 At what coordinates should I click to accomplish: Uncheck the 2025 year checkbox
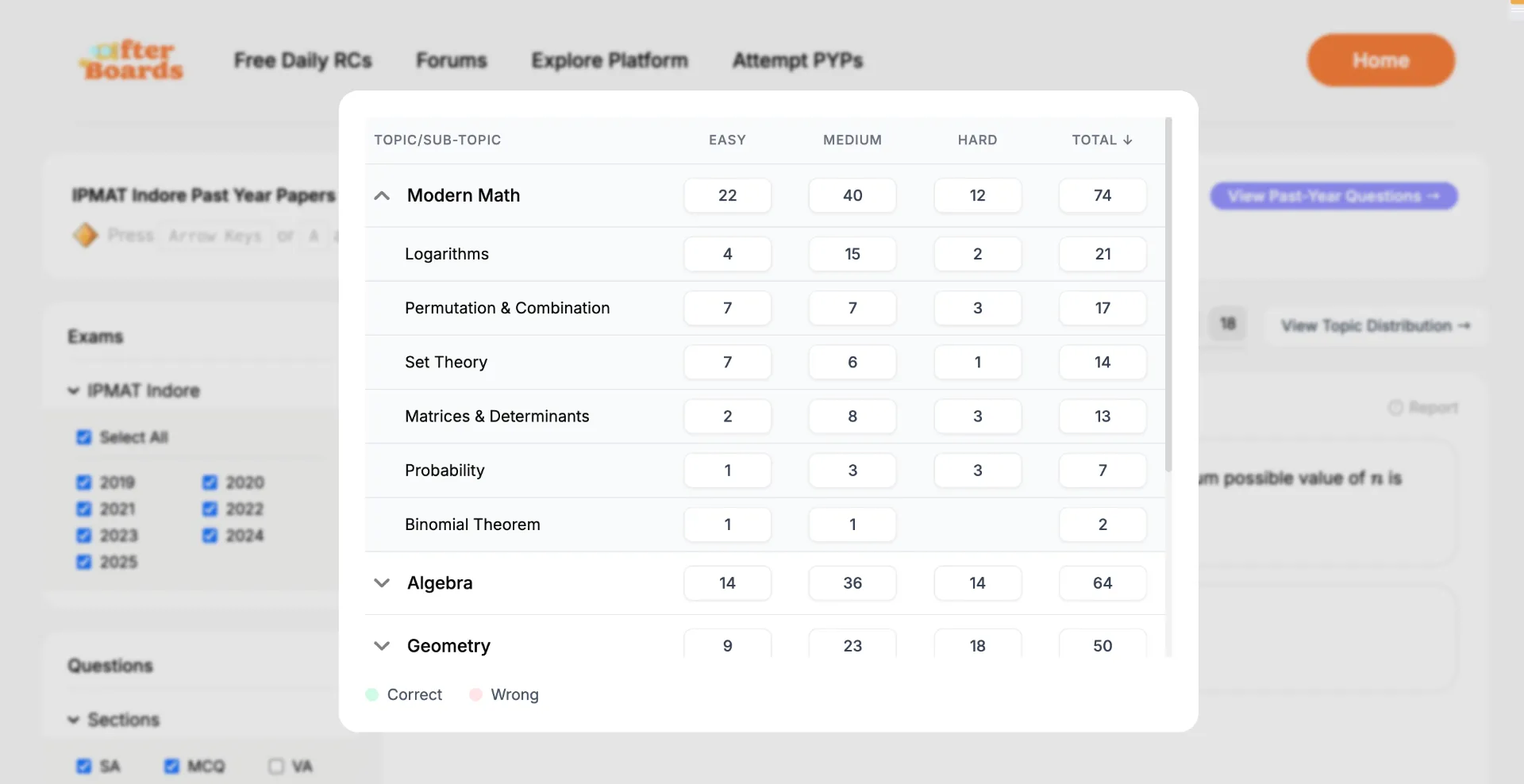(x=84, y=562)
